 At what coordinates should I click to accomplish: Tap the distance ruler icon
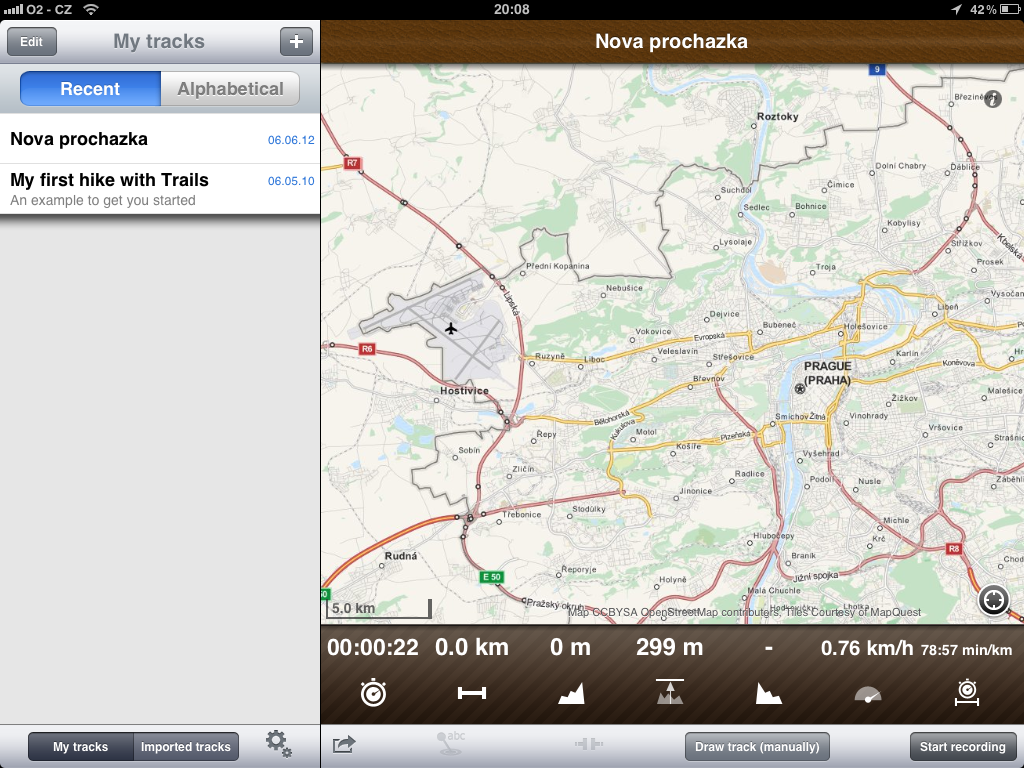[472, 693]
